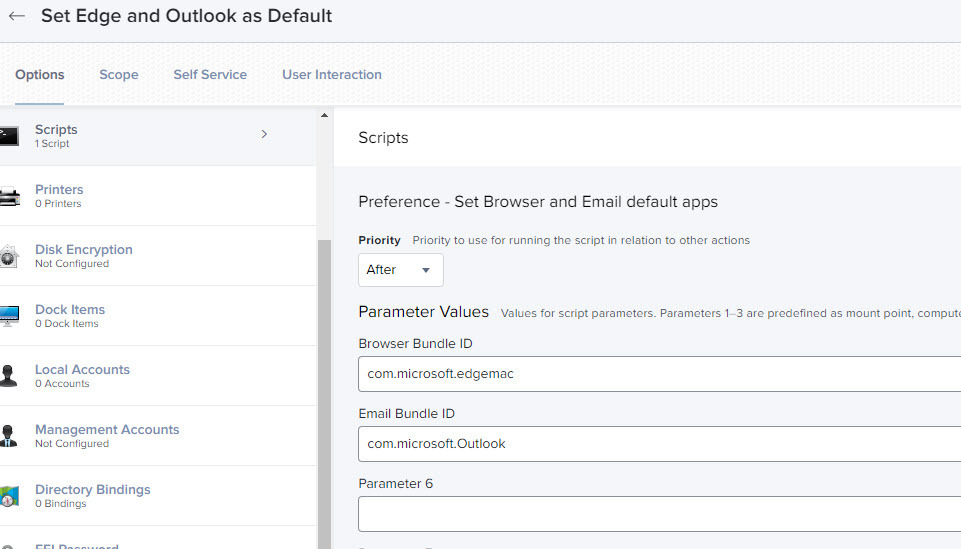961x549 pixels.
Task: Select the Local Accounts person icon
Action: [x=9, y=376]
